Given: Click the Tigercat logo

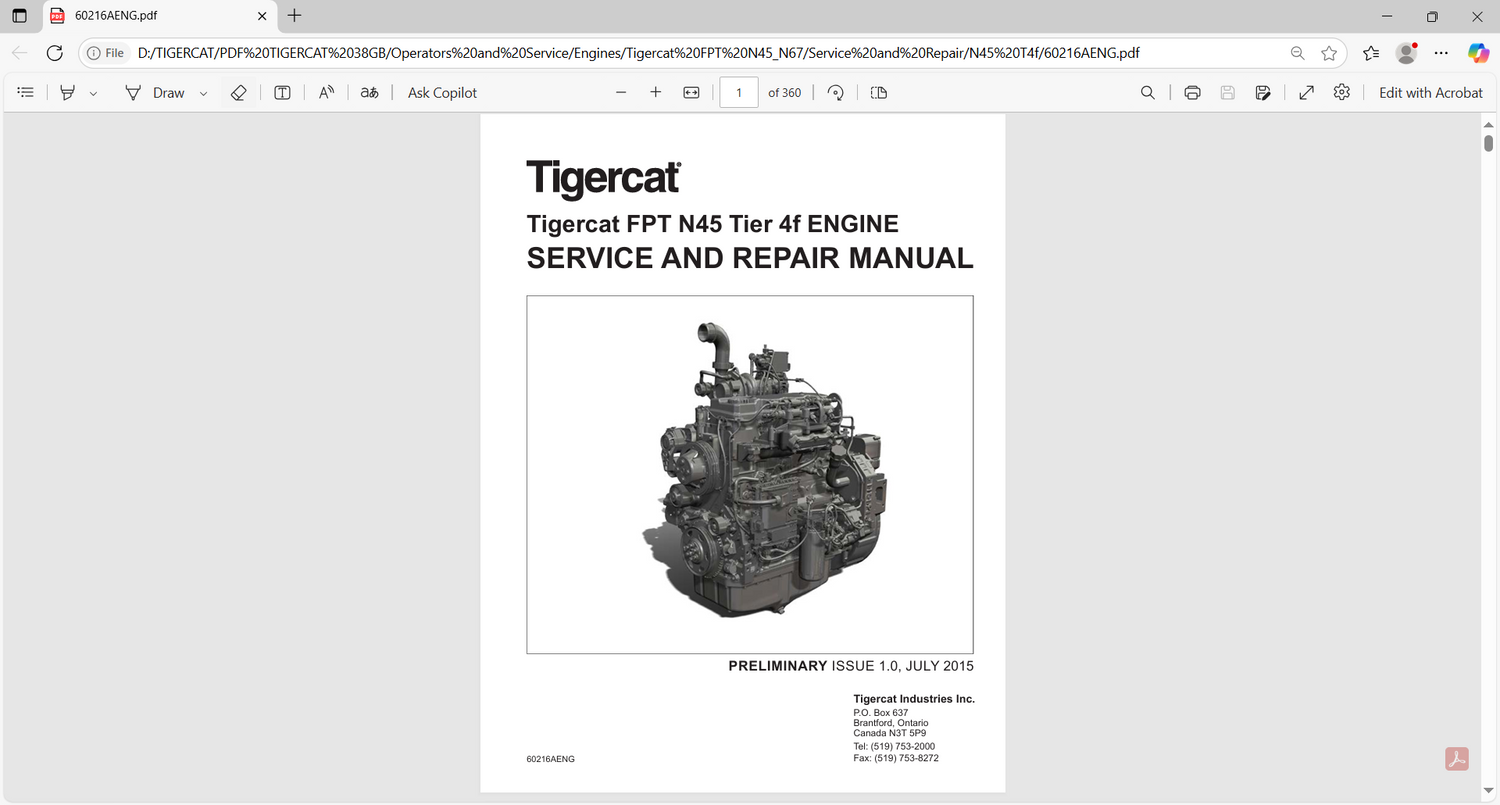Looking at the screenshot, I should [x=604, y=180].
